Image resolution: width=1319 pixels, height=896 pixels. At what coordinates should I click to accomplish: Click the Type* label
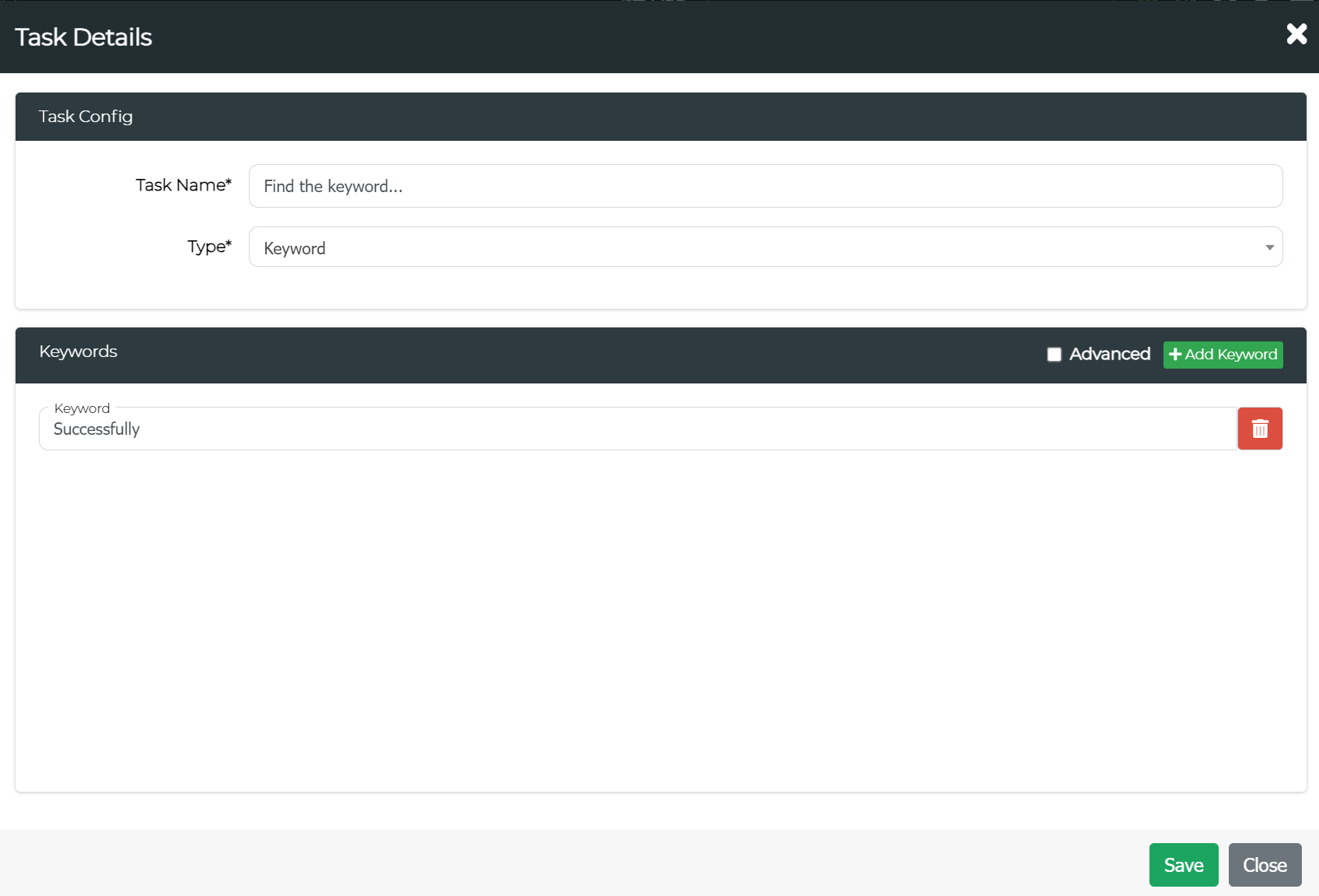click(x=209, y=247)
